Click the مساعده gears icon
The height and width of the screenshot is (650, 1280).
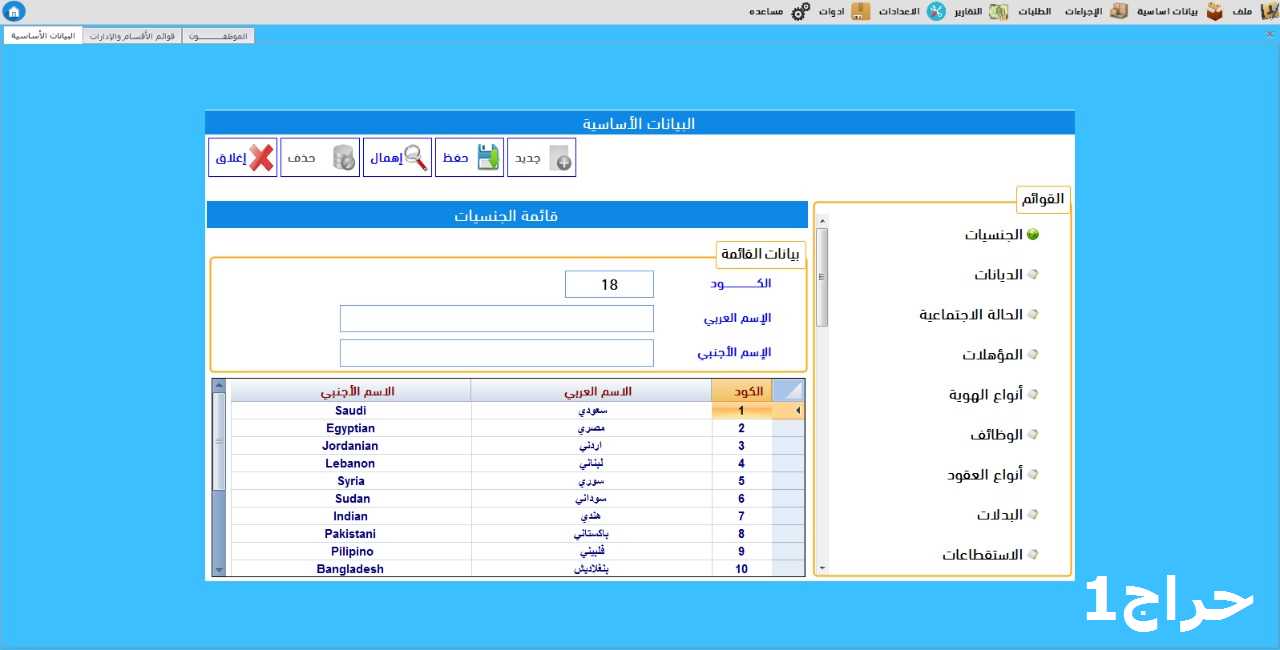[800, 11]
